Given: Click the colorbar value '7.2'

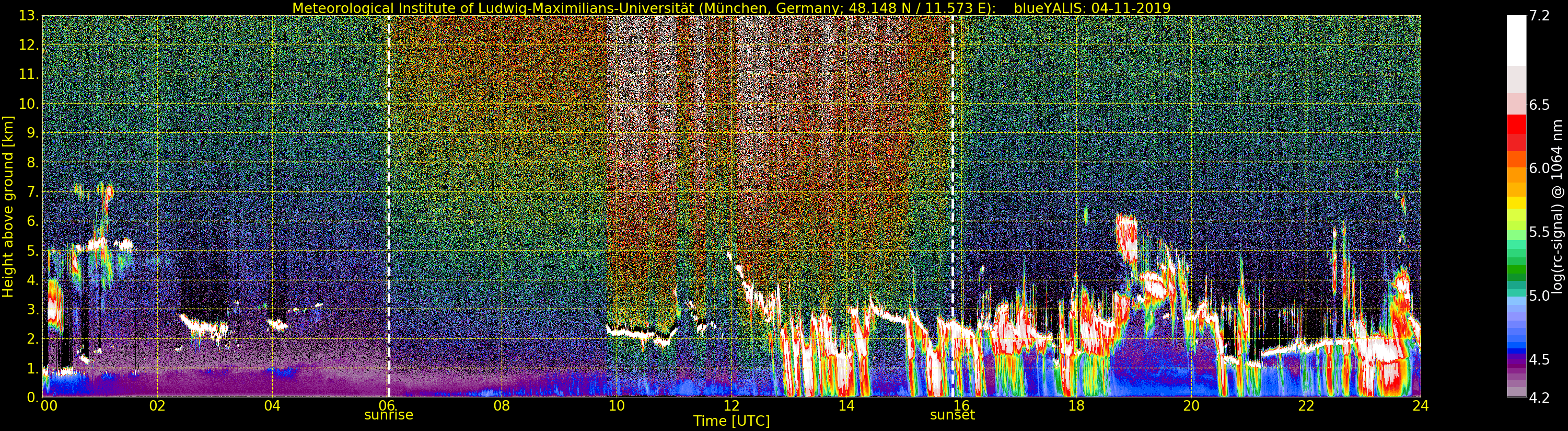Looking at the screenshot, I should 1539,16.
